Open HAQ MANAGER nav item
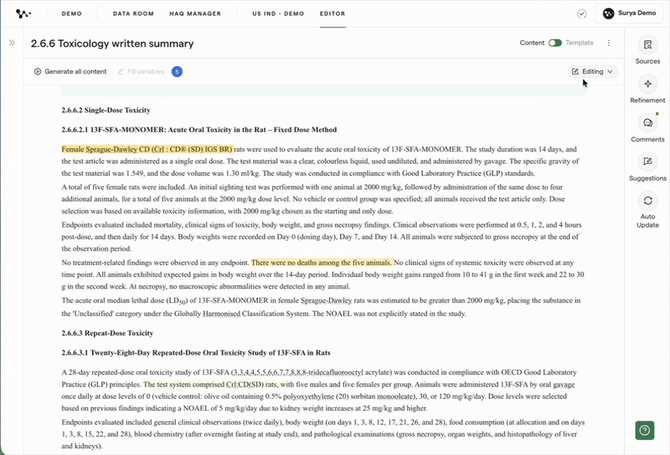Viewport: 670px width, 455px height. pyautogui.click(x=195, y=14)
